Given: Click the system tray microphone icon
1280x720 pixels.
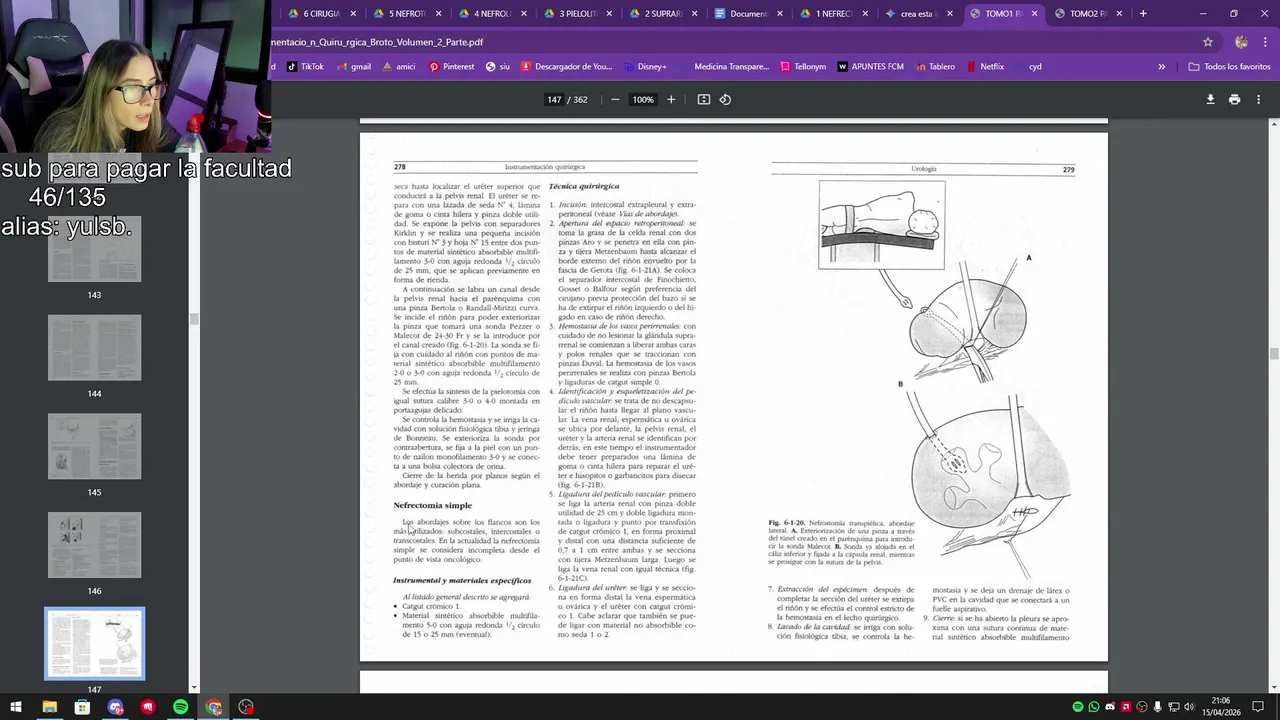Looking at the screenshot, I should (1158, 707).
